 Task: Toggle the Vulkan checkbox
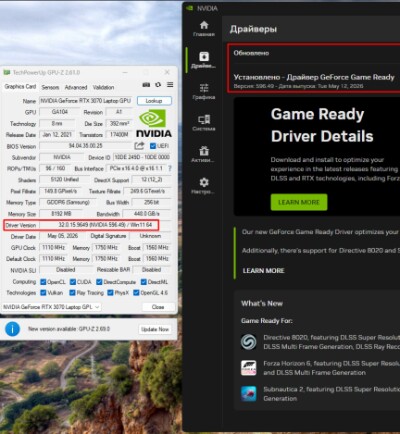(x=43, y=293)
